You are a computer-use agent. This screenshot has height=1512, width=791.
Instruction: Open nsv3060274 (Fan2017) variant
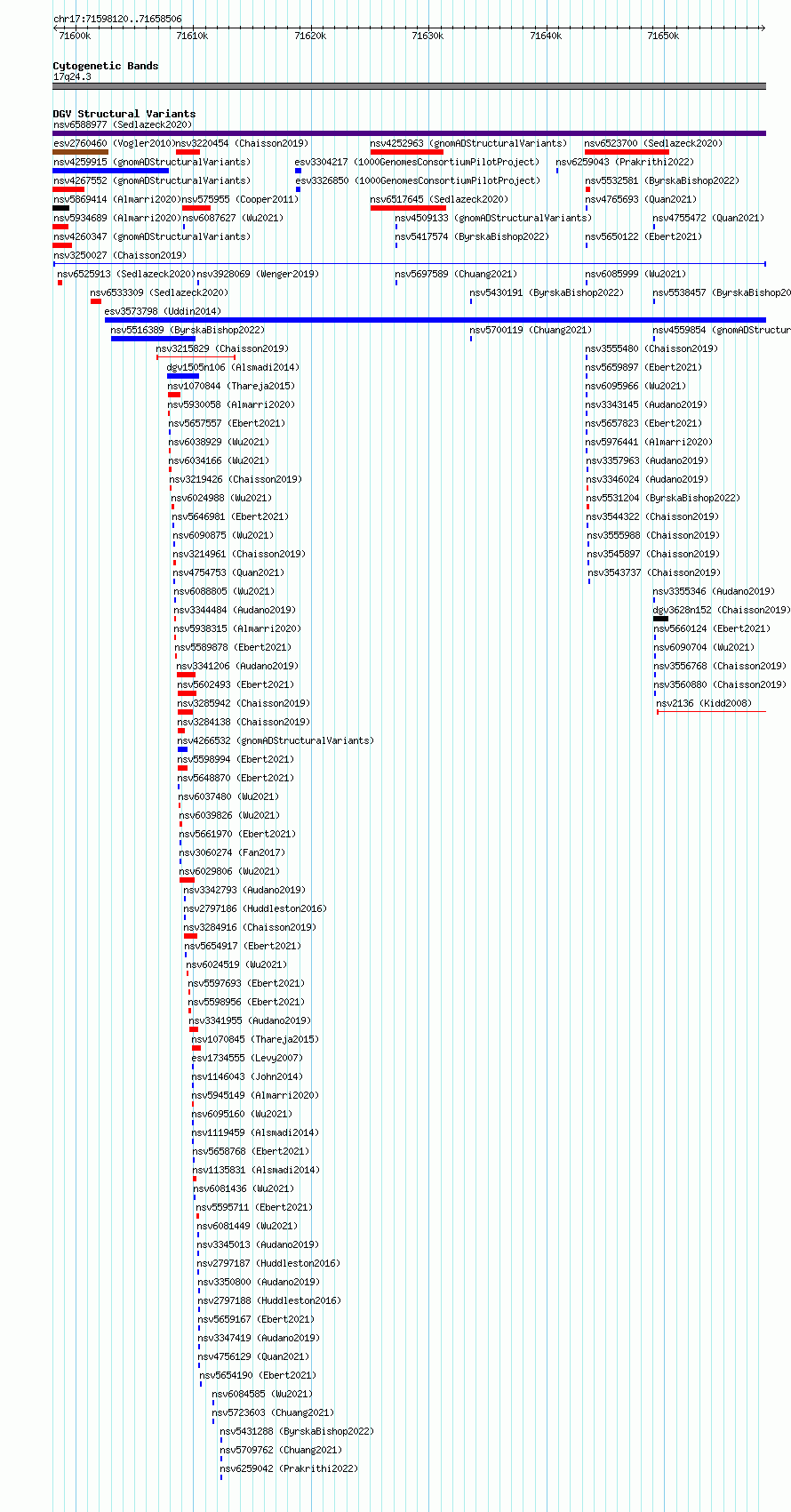[232, 853]
